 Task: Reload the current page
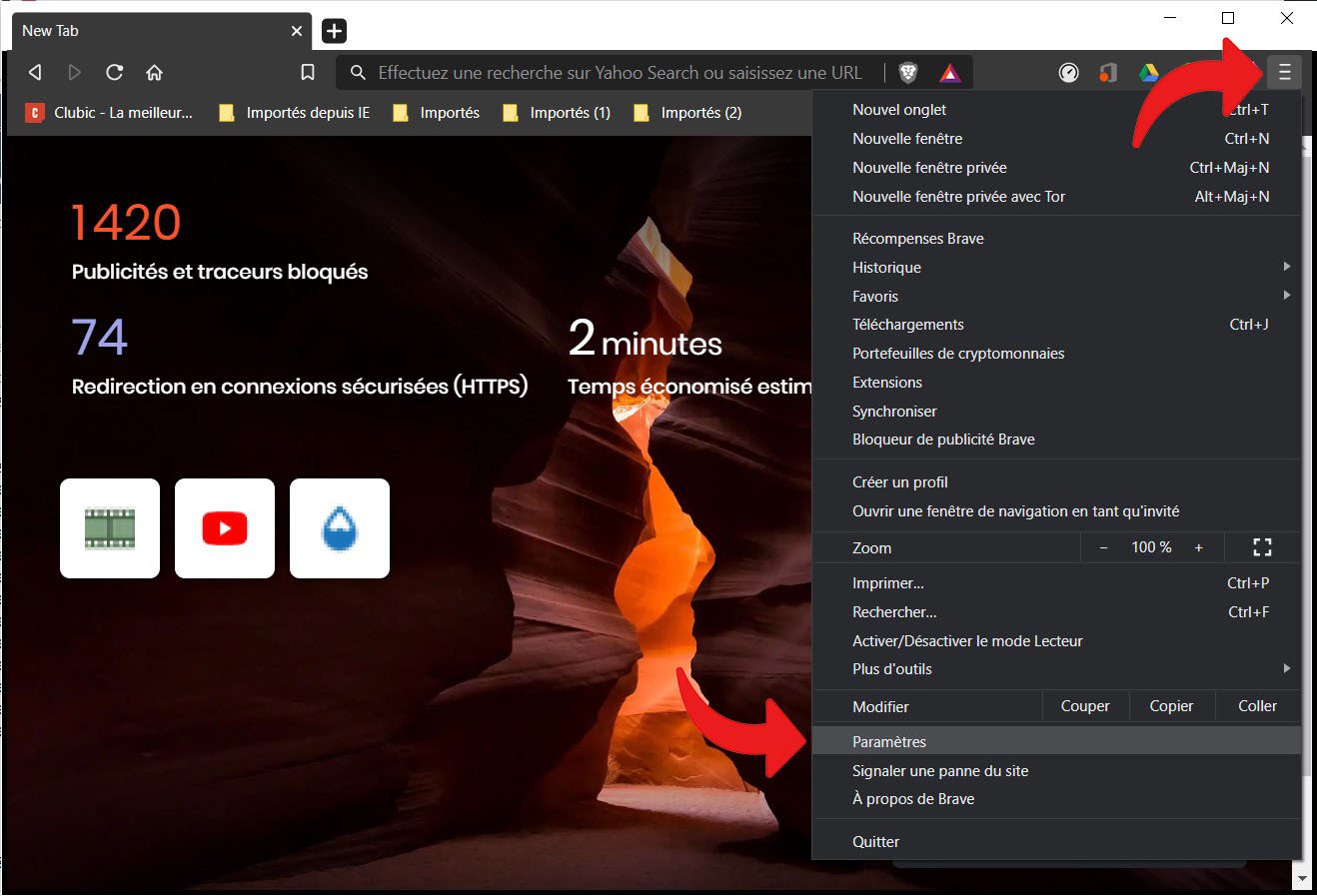pos(114,72)
